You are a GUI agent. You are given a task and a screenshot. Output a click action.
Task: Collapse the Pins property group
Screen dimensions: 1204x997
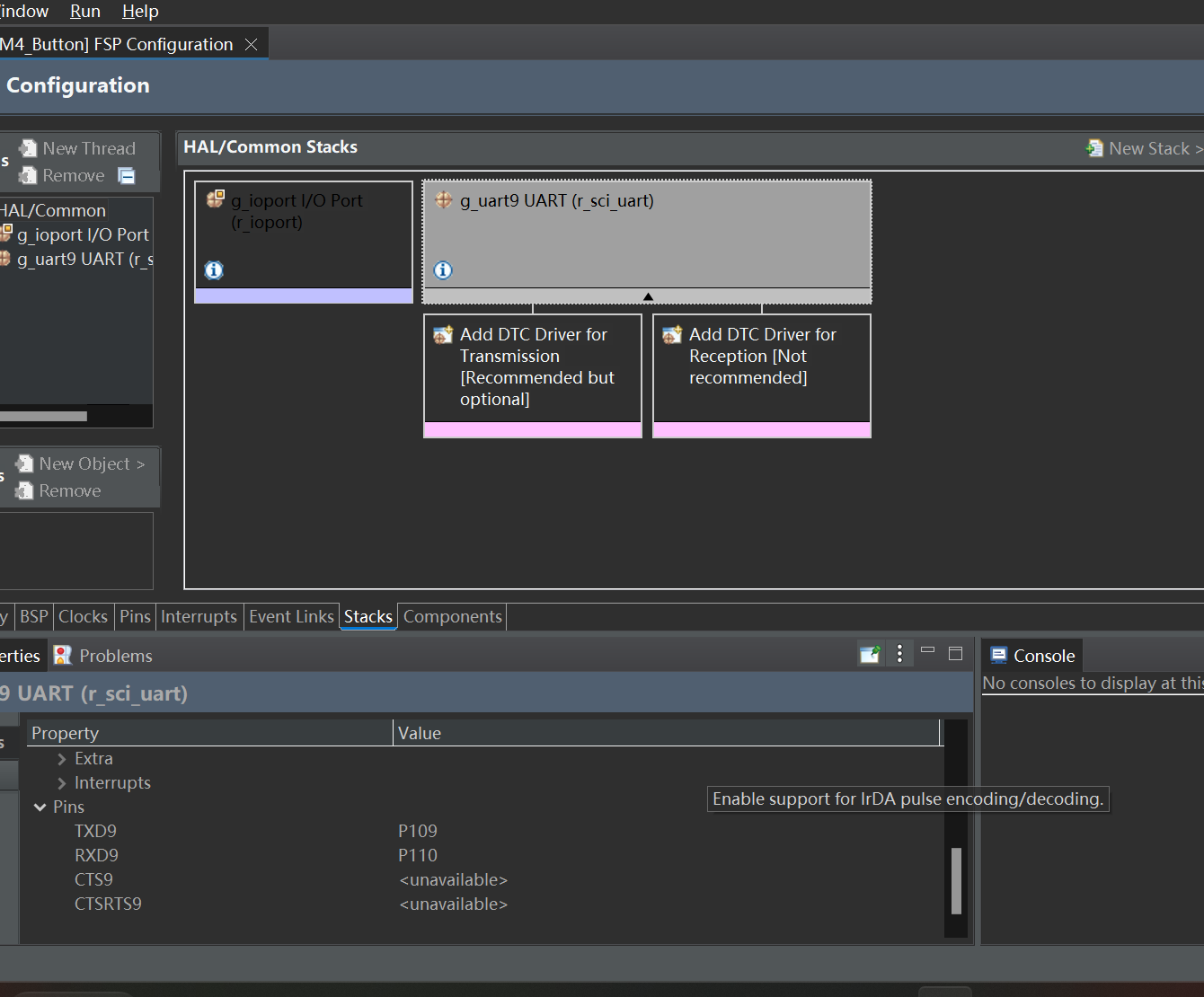coord(40,807)
